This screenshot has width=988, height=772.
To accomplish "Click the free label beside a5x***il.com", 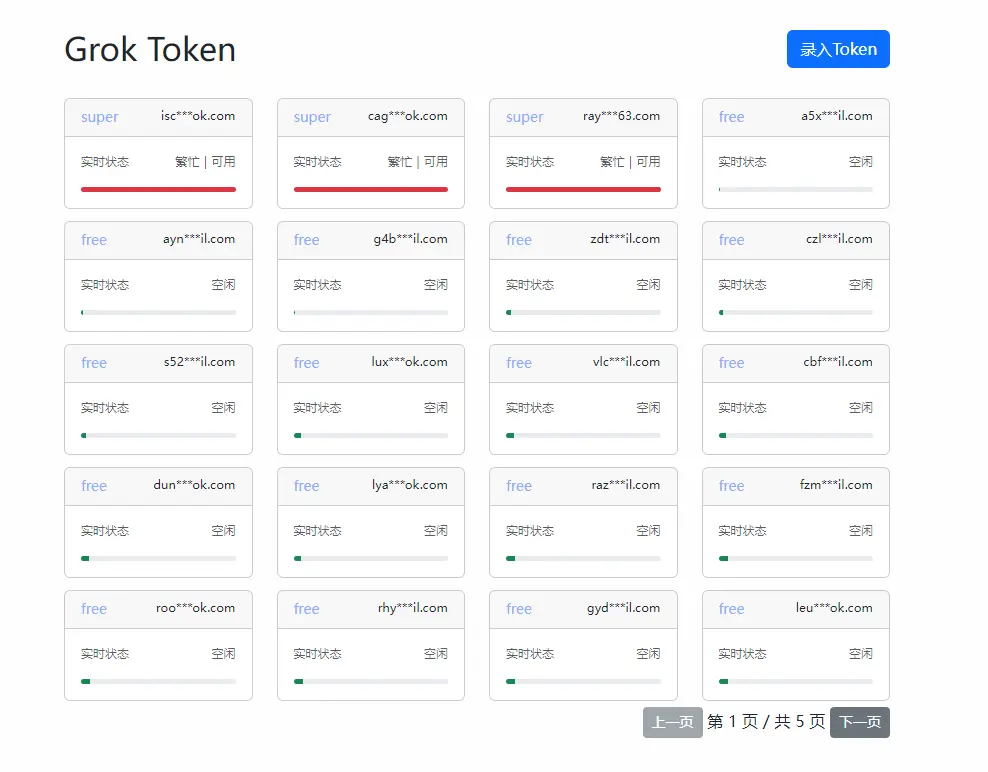I will click(732, 117).
